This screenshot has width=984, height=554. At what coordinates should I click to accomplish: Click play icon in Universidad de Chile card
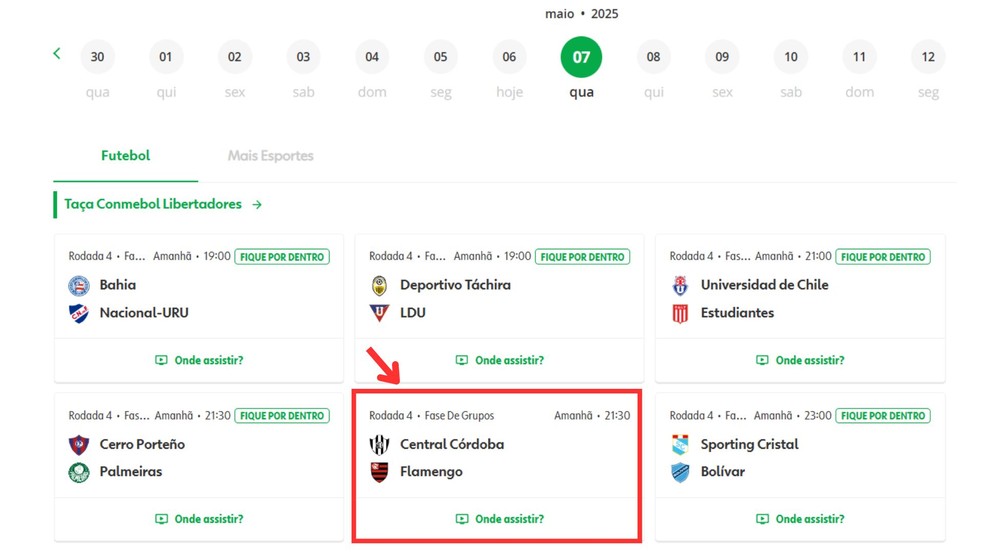point(762,360)
